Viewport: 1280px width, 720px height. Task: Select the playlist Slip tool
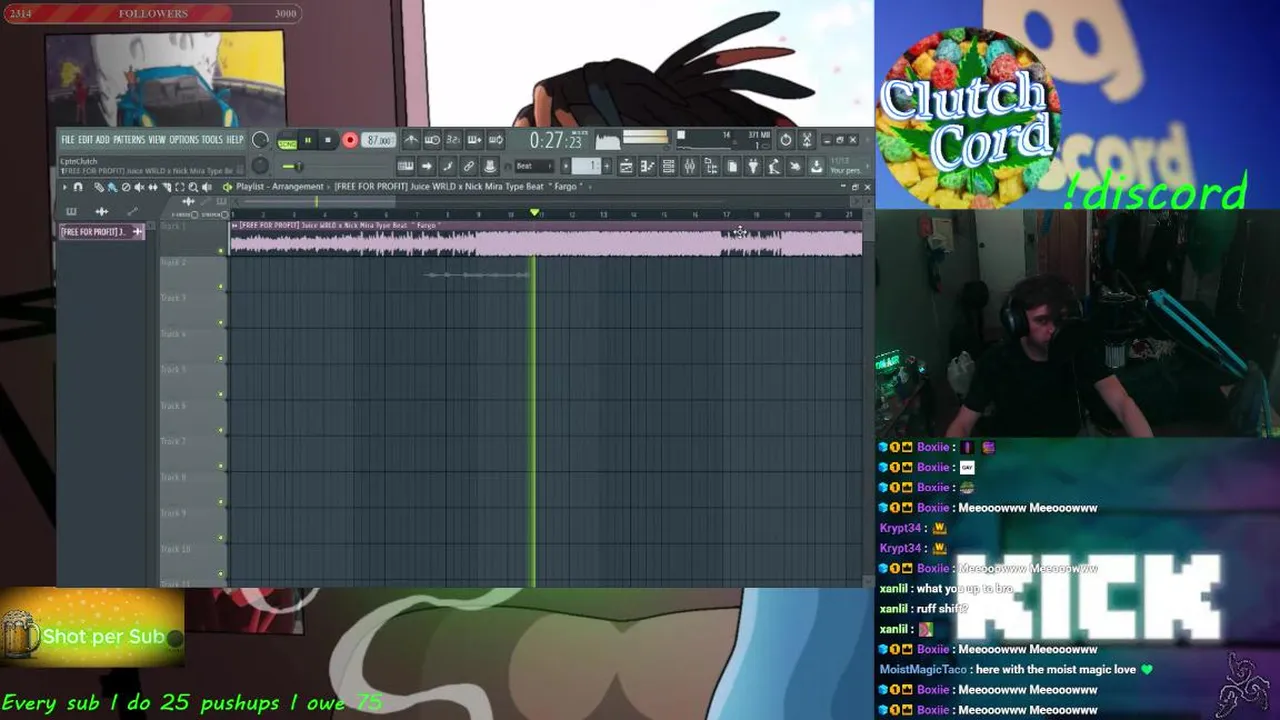coord(153,186)
